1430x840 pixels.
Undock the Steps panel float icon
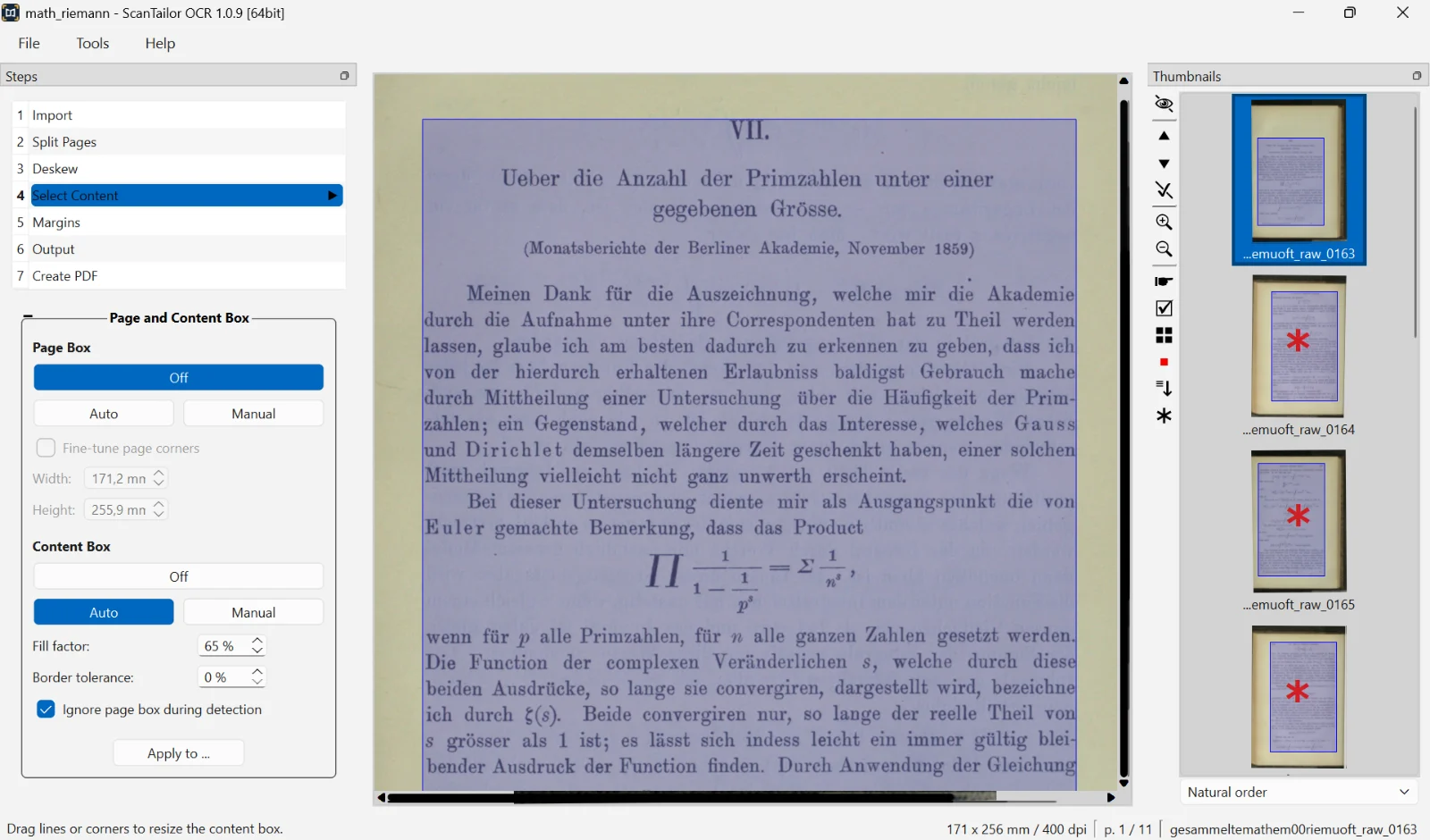345,76
